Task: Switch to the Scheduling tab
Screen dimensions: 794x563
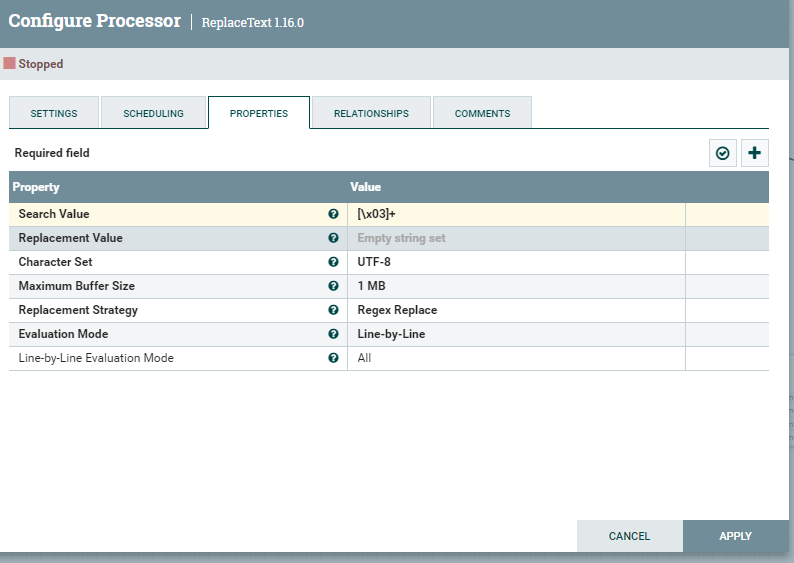Action: [x=153, y=112]
